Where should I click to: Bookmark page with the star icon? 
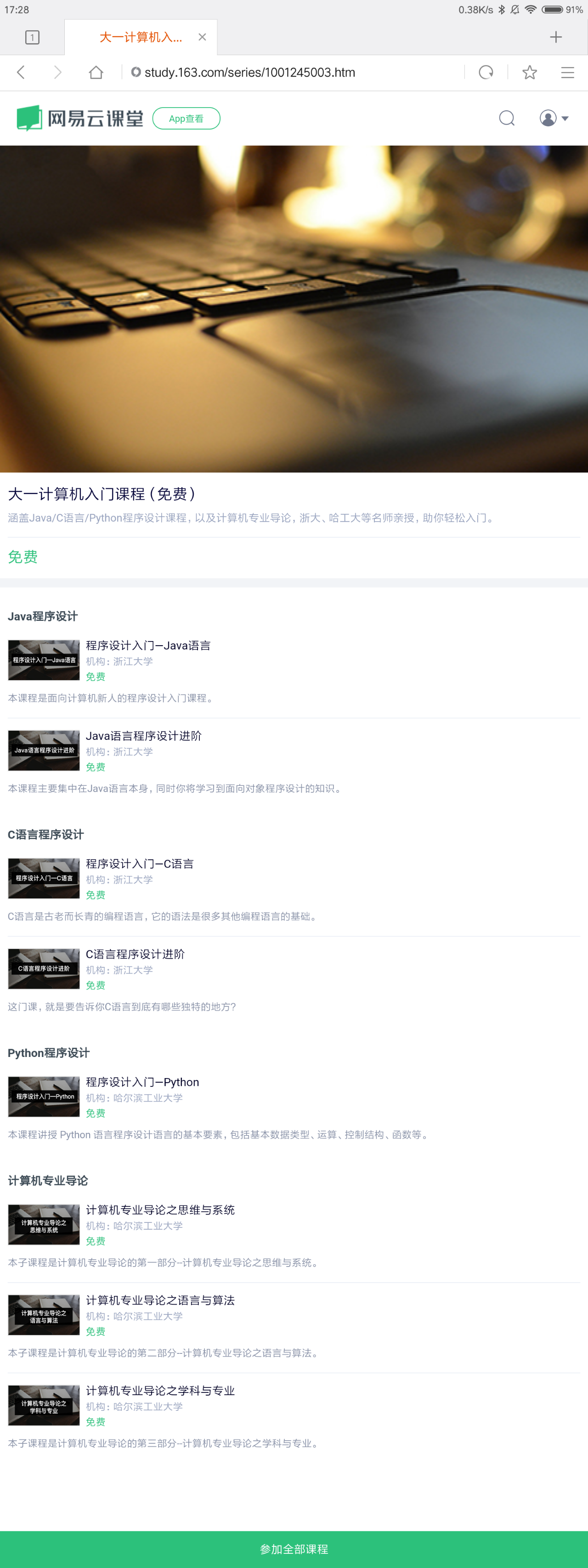pyautogui.click(x=530, y=73)
